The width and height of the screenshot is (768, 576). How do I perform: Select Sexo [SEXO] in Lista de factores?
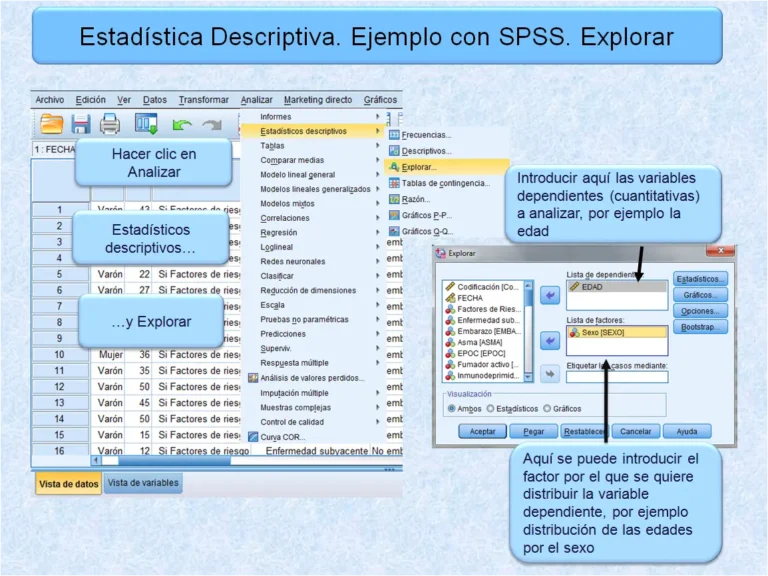click(617, 332)
